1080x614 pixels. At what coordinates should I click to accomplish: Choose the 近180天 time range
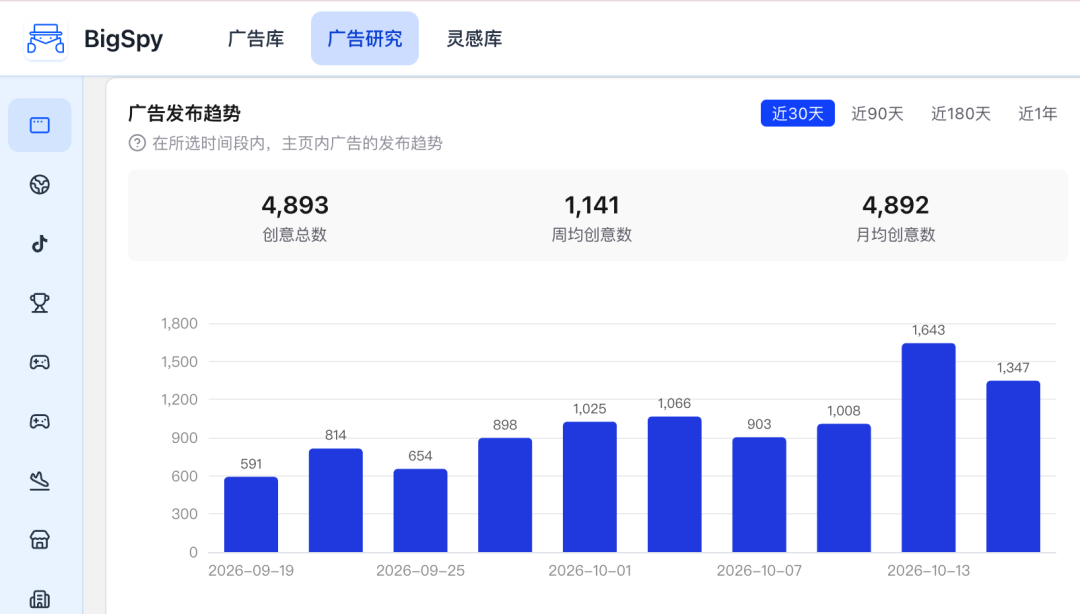click(961, 113)
